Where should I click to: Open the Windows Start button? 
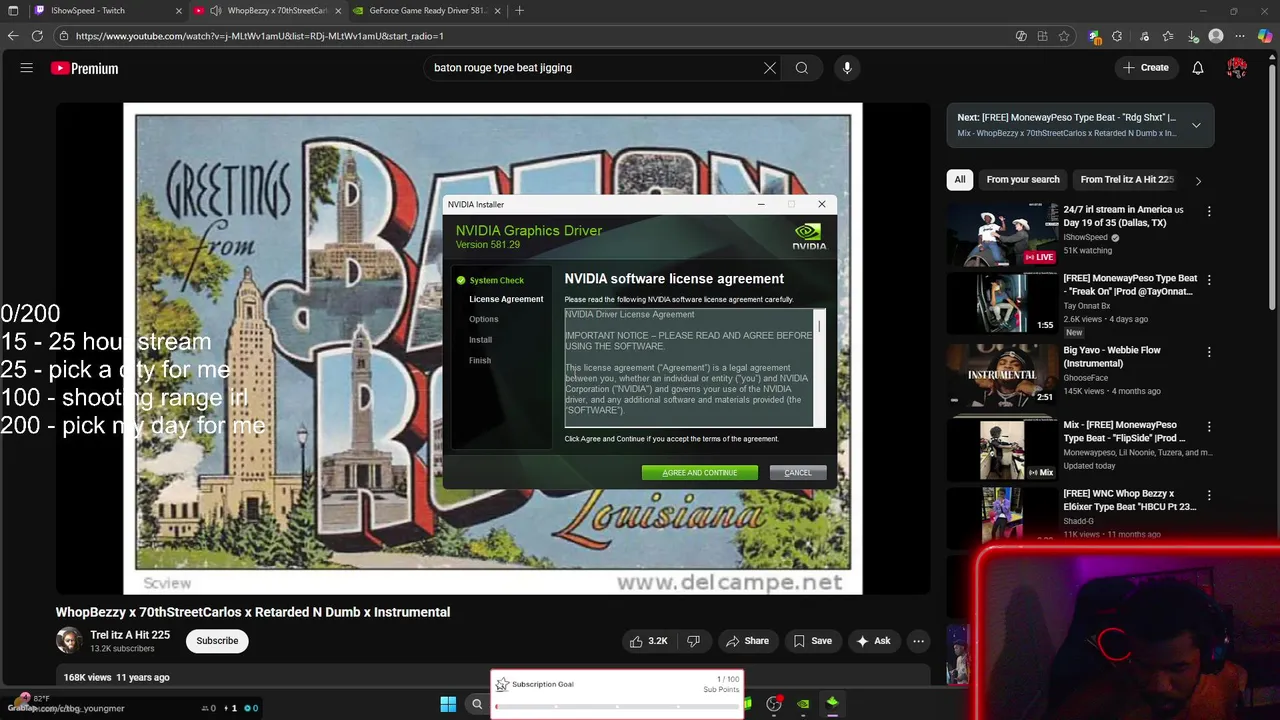click(448, 704)
